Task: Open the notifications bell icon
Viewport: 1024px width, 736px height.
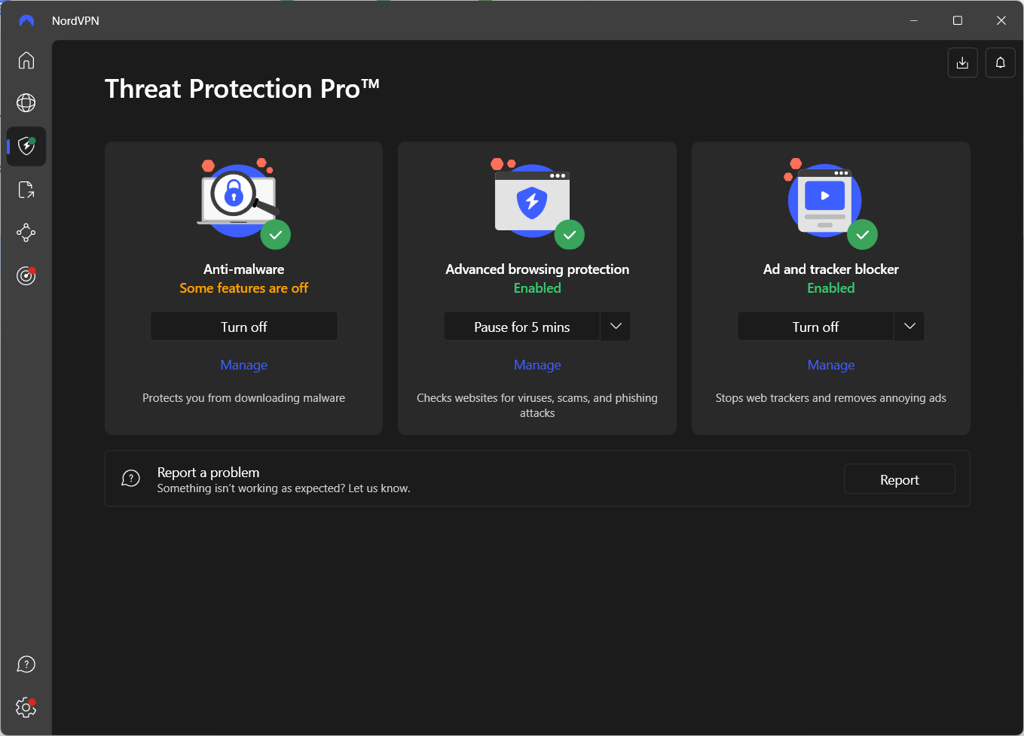Action: pos(1000,63)
